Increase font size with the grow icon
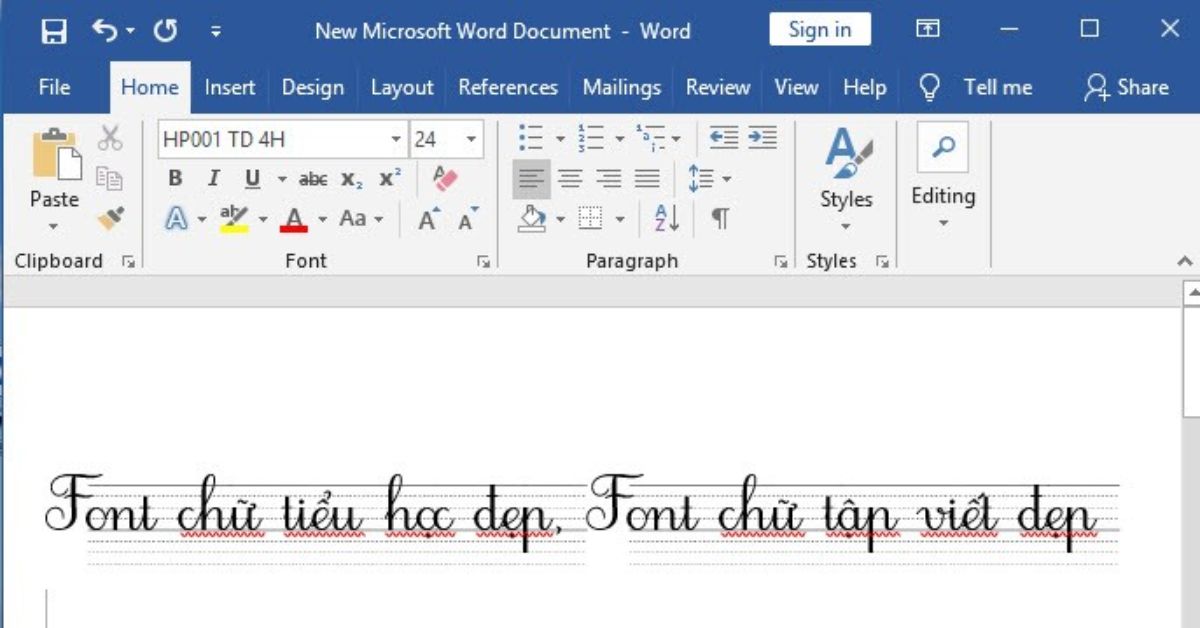The width and height of the screenshot is (1200, 628). (429, 218)
